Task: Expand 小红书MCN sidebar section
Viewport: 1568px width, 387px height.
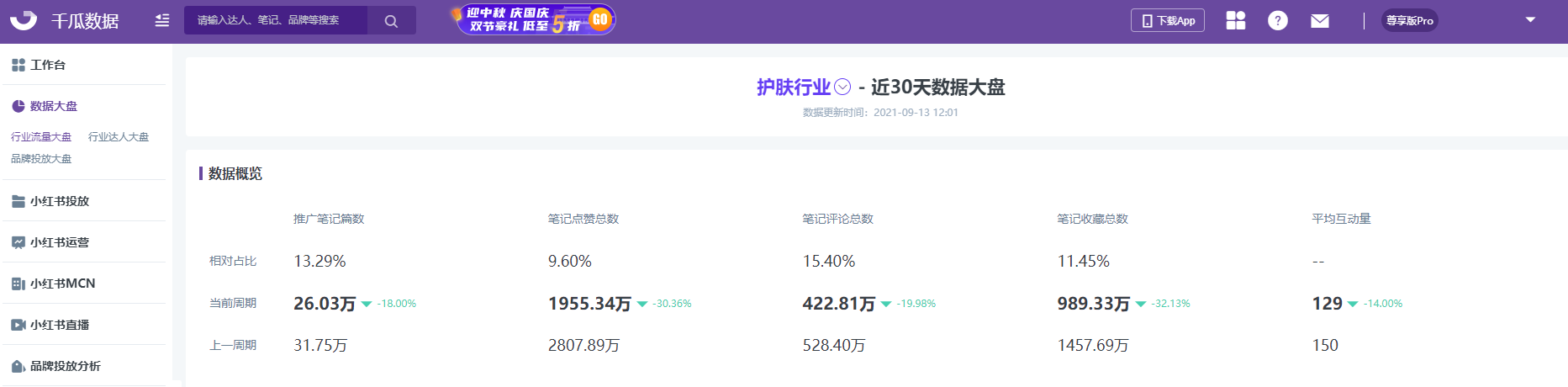Action: click(x=62, y=284)
